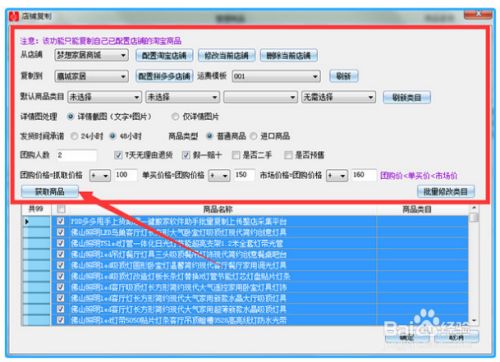The width and height of the screenshot is (500, 362).
Task: Open the 从店铺 source shop dropdown
Action: [91, 55]
